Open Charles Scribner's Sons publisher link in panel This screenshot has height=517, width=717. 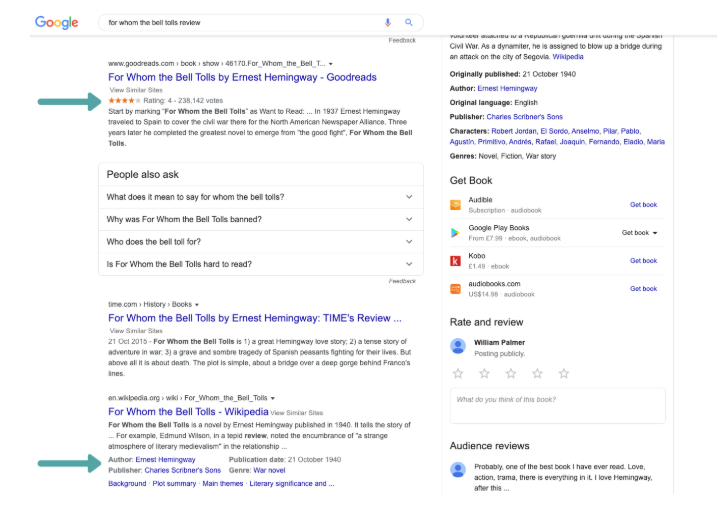point(524,117)
